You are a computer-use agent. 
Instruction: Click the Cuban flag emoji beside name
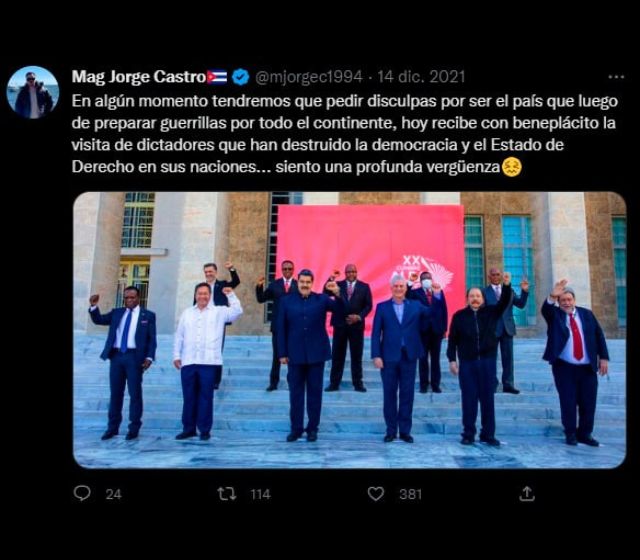pos(217,77)
